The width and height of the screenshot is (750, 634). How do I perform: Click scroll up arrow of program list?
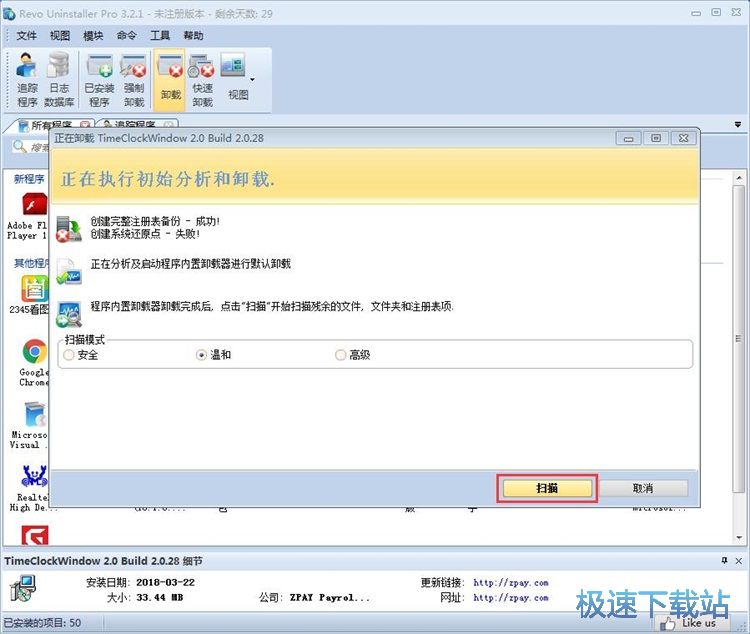tap(739, 178)
